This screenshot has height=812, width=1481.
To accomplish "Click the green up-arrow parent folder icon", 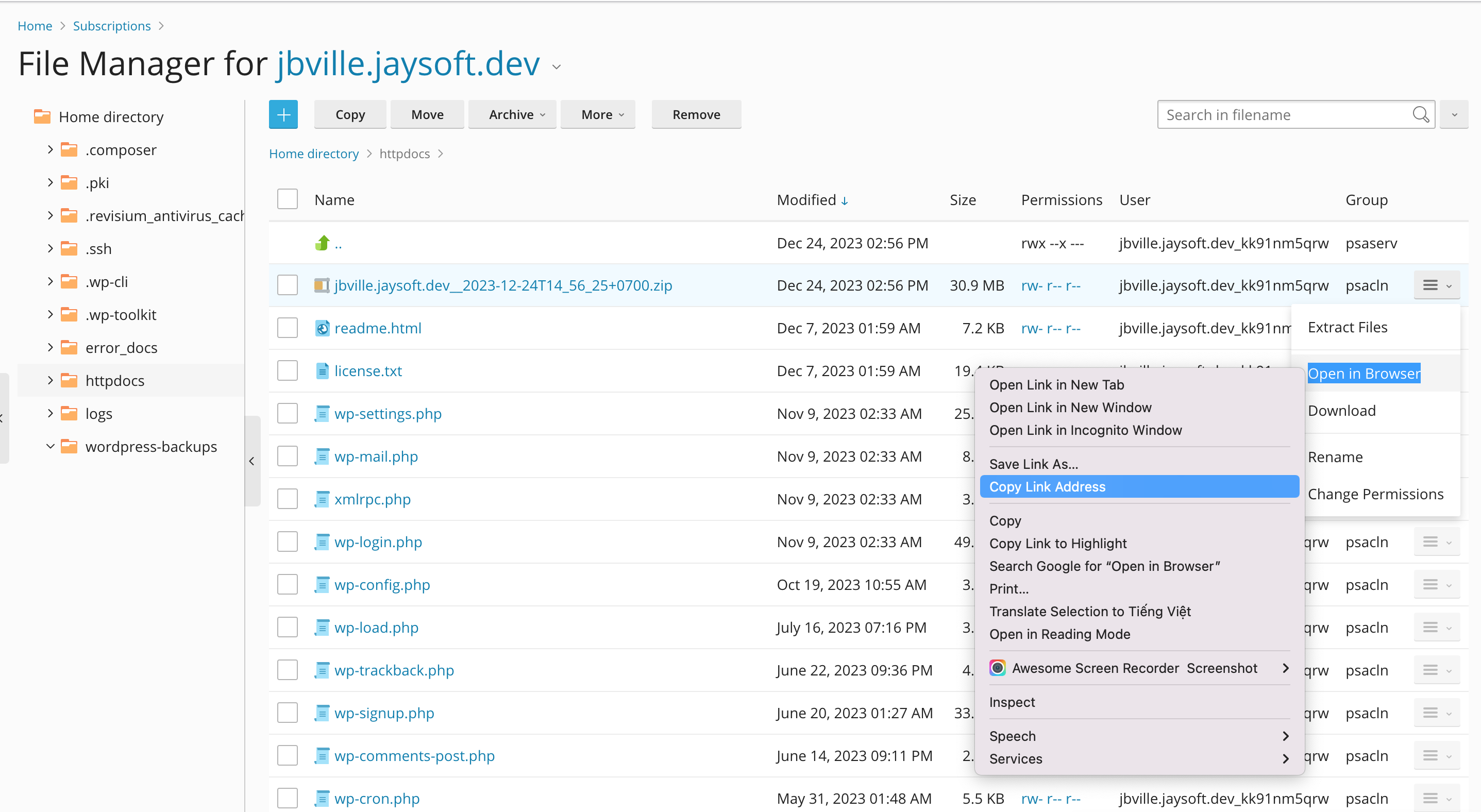I will point(323,243).
